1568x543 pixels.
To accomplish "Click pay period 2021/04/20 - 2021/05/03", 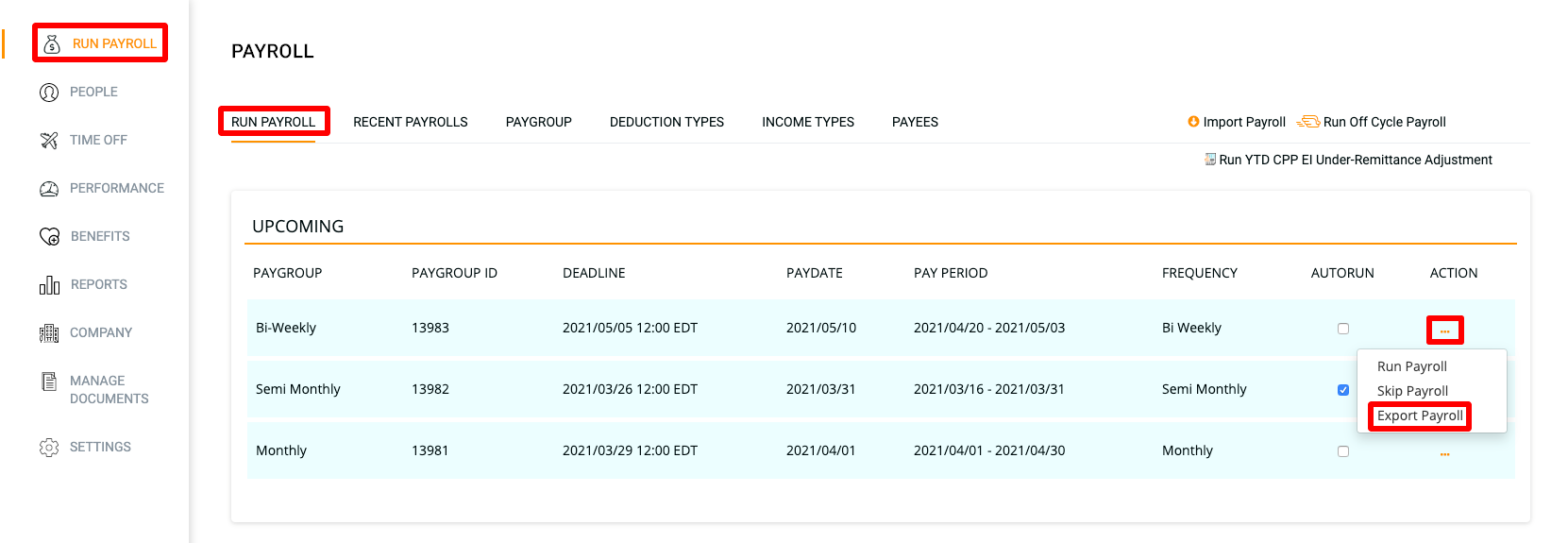I will [x=989, y=328].
